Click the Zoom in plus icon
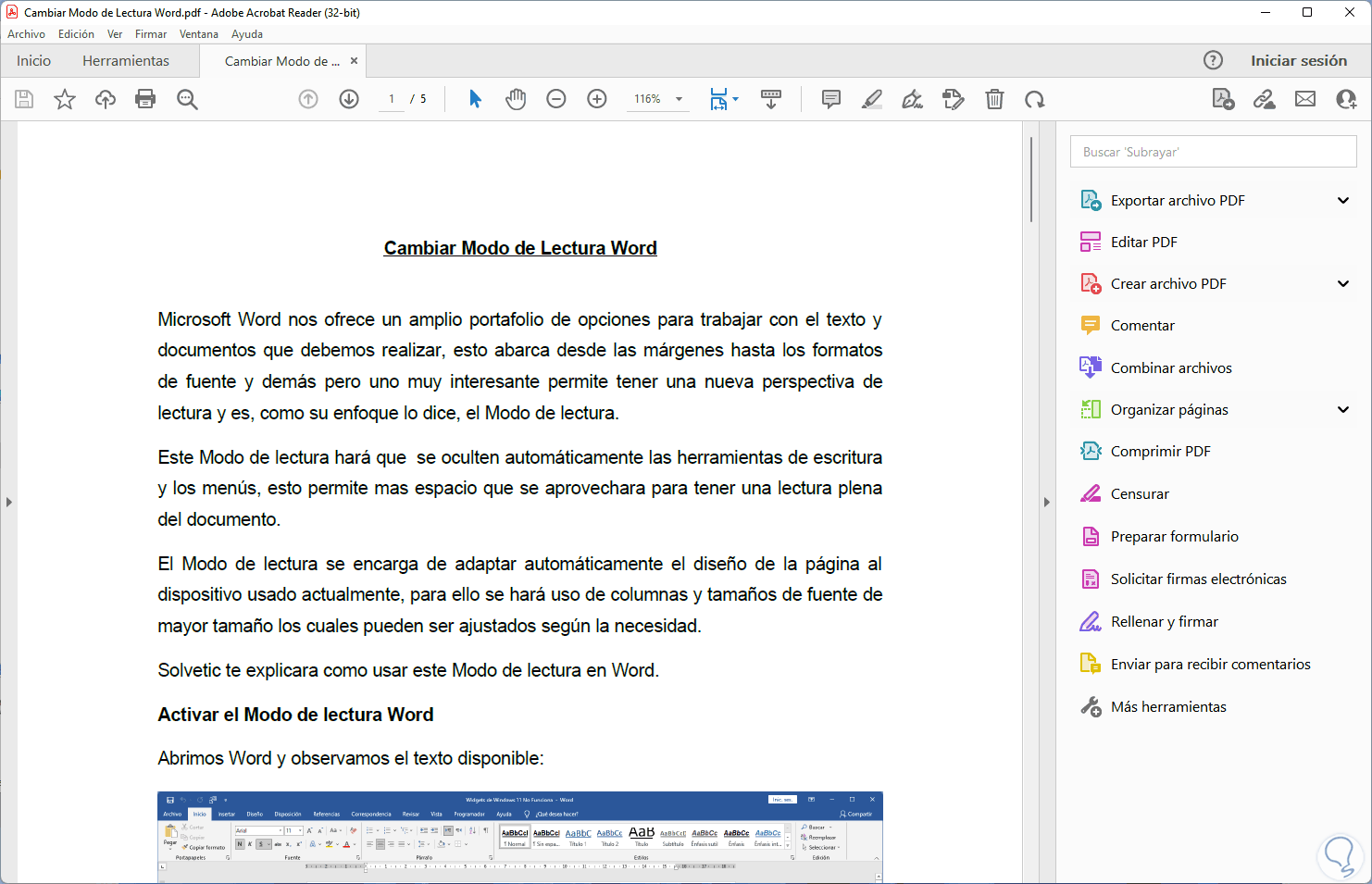 click(597, 99)
